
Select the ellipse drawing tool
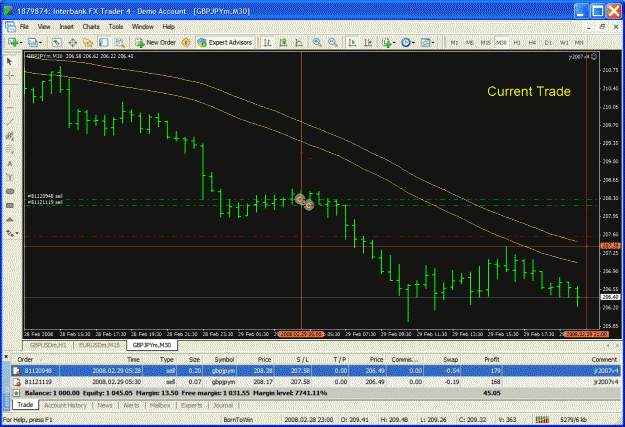pos(10,191)
